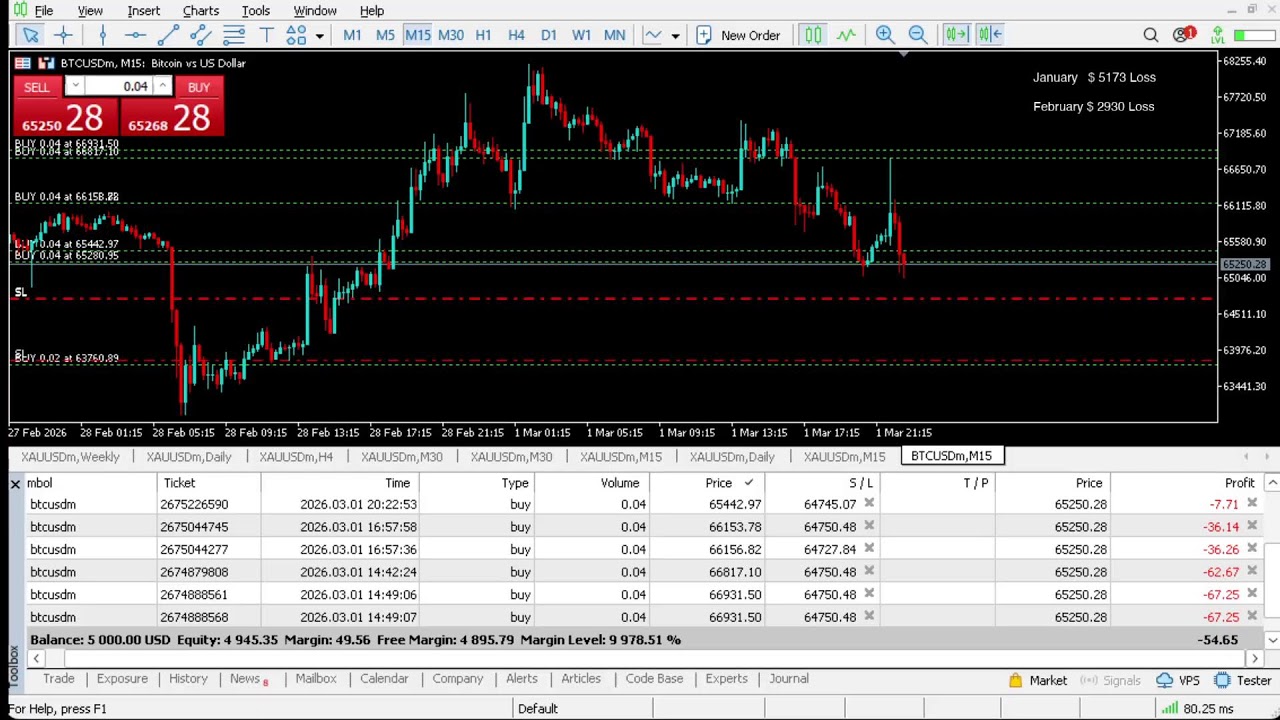Click the green LVL icon
The height and width of the screenshot is (720, 1280).
(1218, 35)
